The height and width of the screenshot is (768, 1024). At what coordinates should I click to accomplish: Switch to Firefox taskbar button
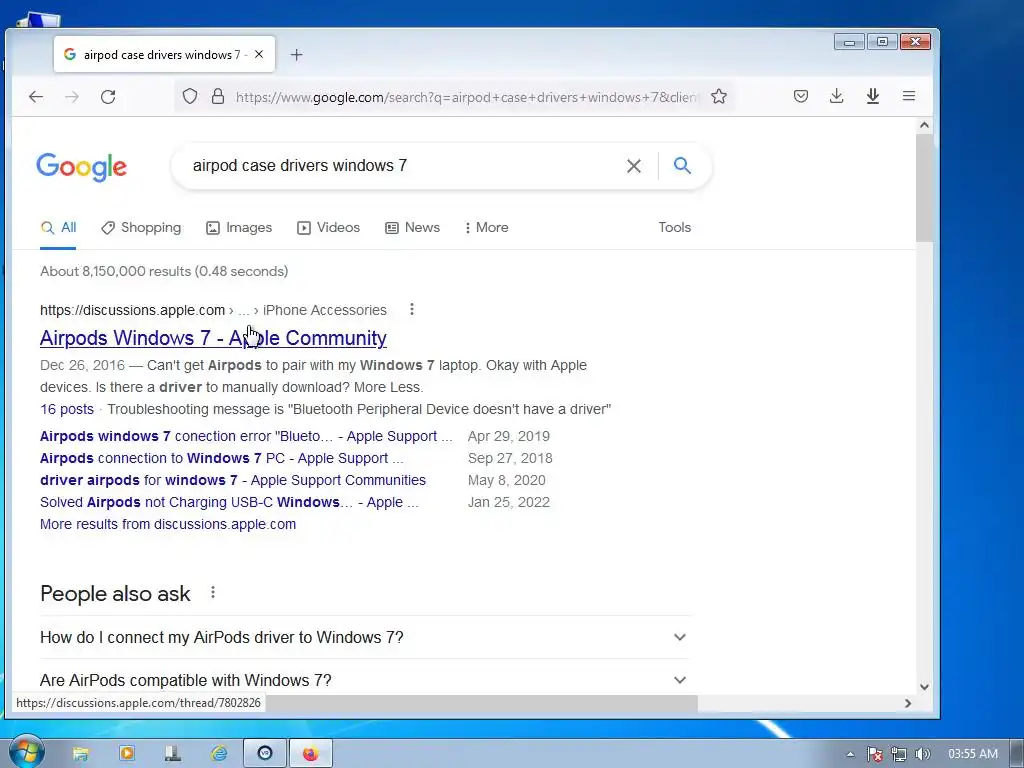pyautogui.click(x=311, y=754)
